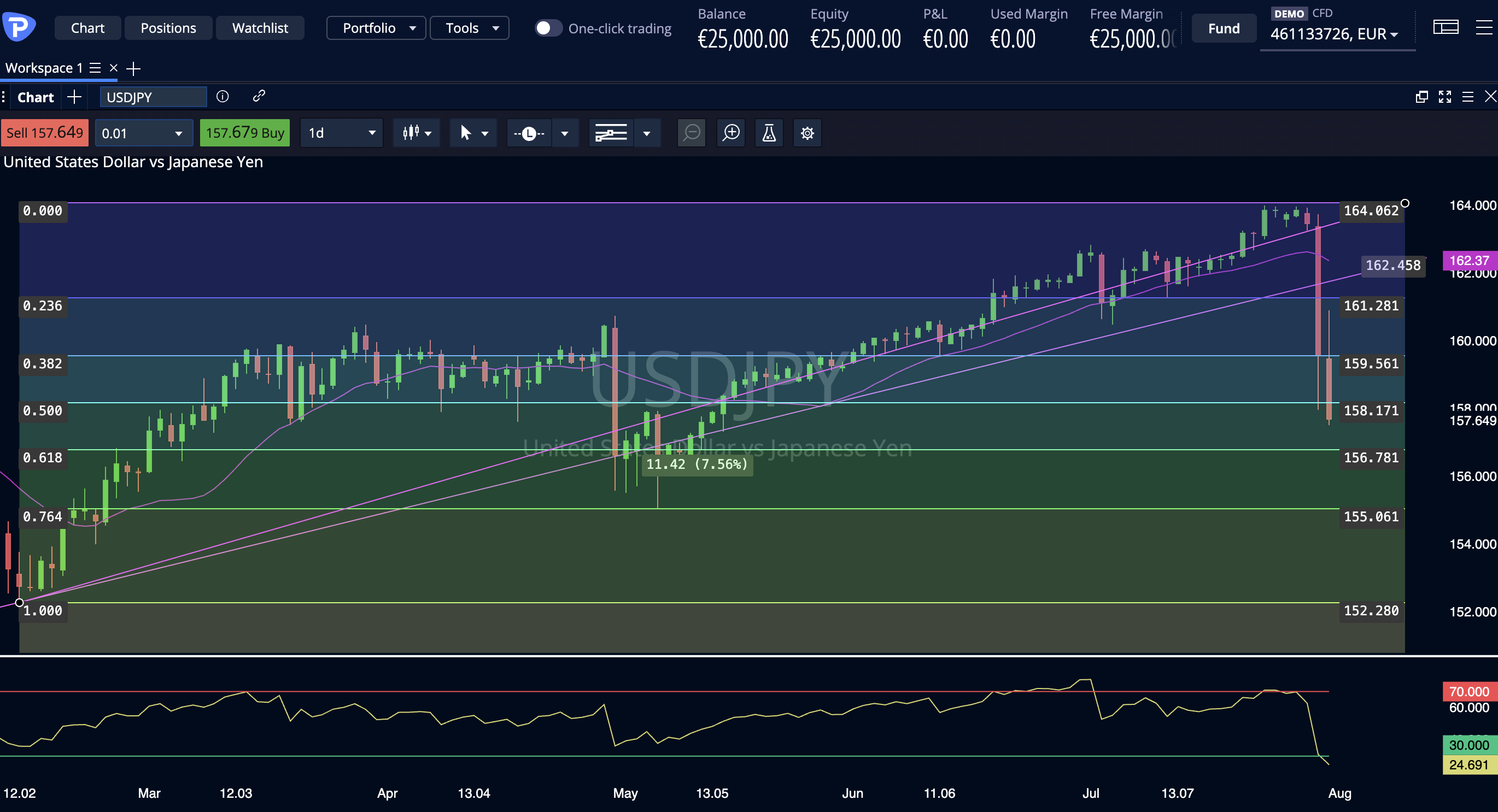1498x812 pixels.
Task: Click the 0.236 Fibonacci level label
Action: (x=43, y=306)
